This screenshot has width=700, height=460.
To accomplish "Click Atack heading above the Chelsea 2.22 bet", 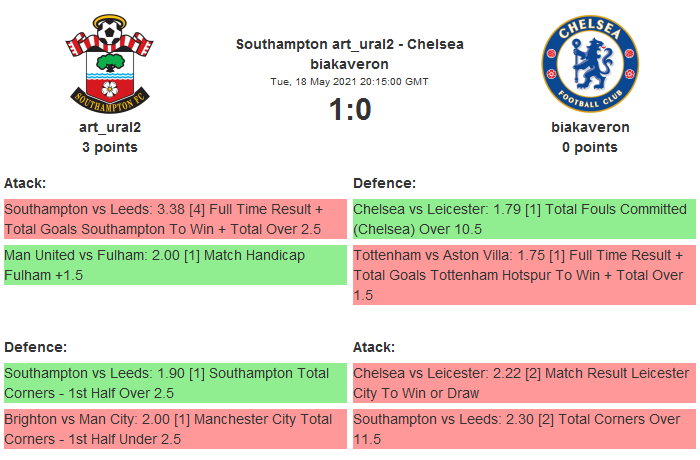I will (375, 347).
